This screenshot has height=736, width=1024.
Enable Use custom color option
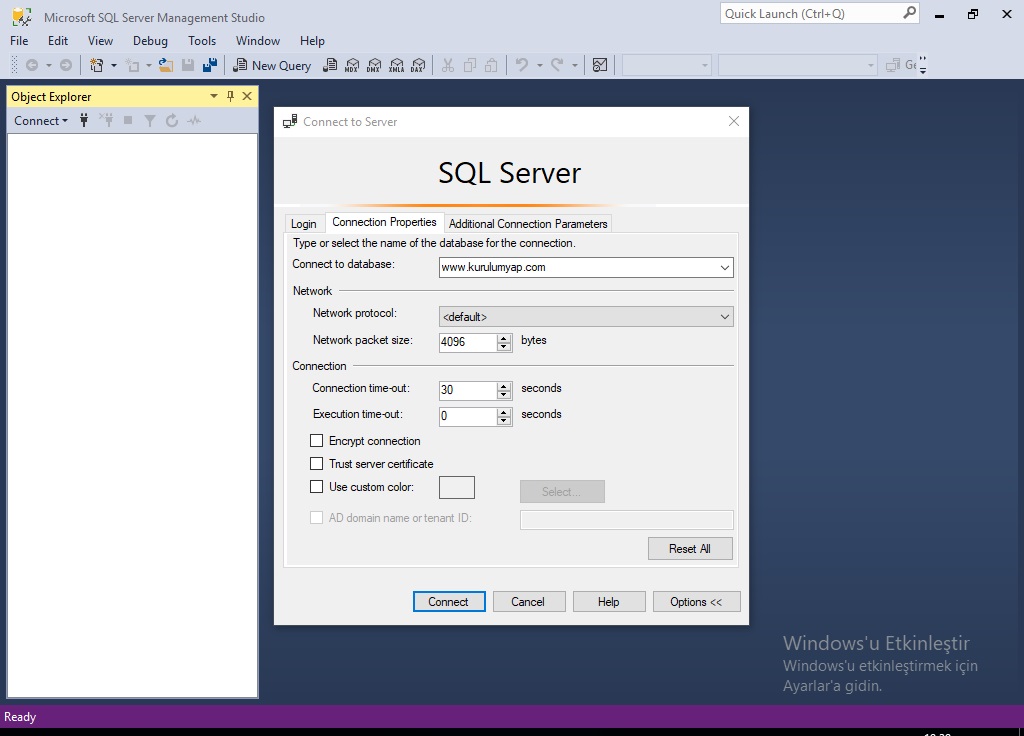[317, 487]
